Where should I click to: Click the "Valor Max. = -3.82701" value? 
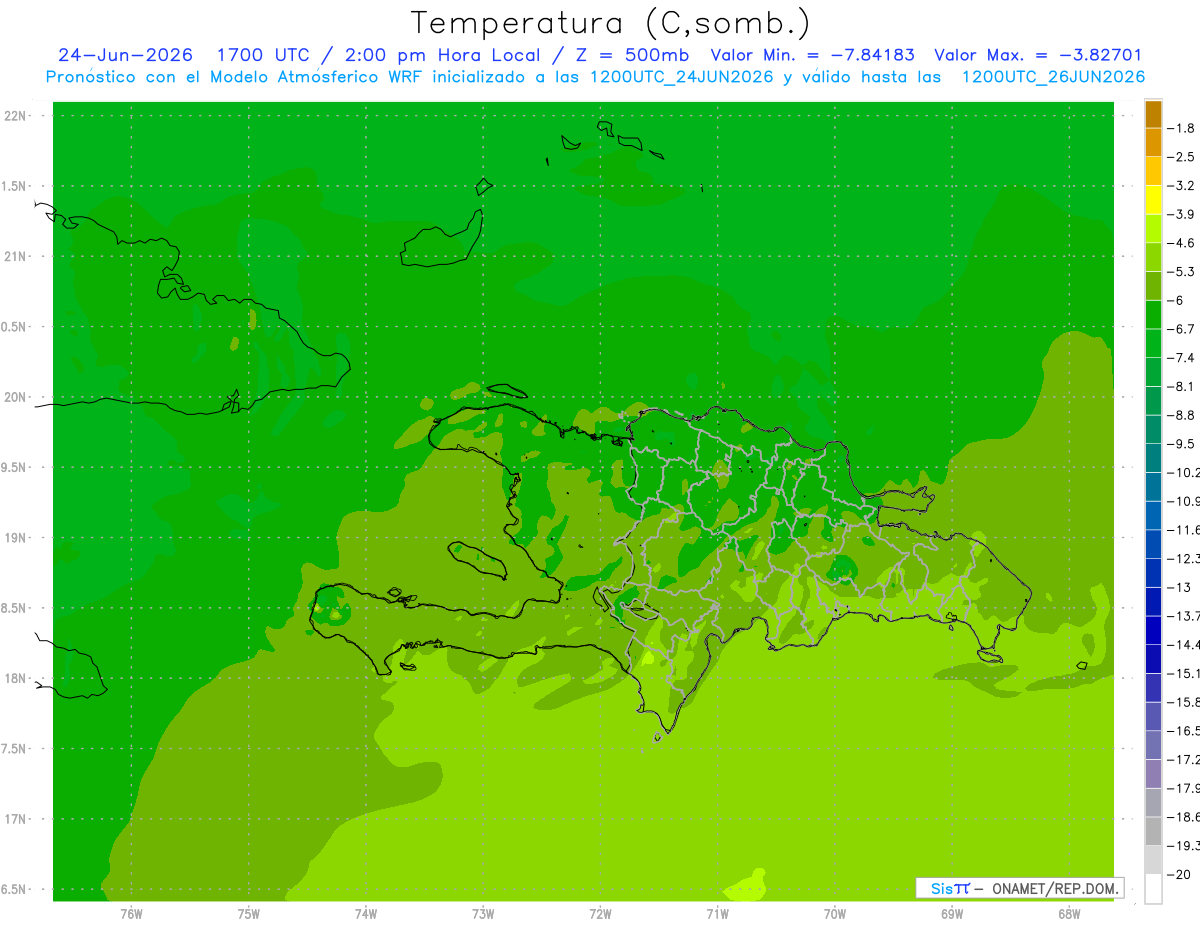[1038, 55]
